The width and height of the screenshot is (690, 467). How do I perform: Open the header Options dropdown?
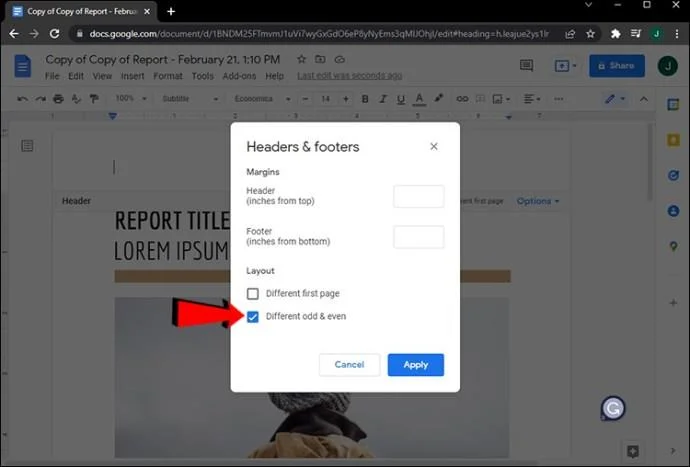coord(538,201)
